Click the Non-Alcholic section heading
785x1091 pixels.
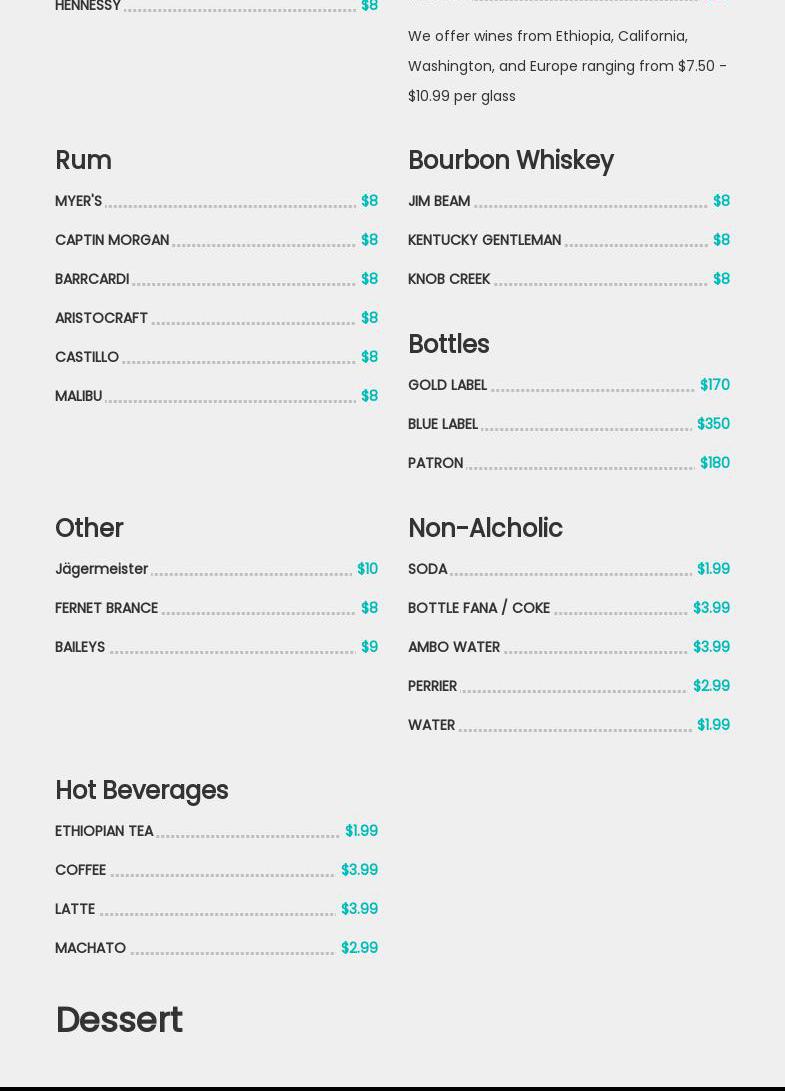(x=485, y=528)
